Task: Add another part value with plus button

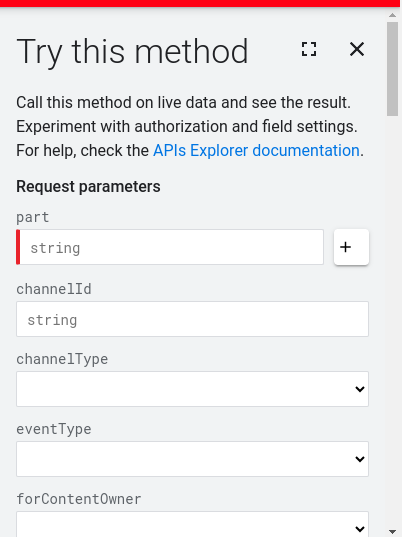Action: [351, 247]
